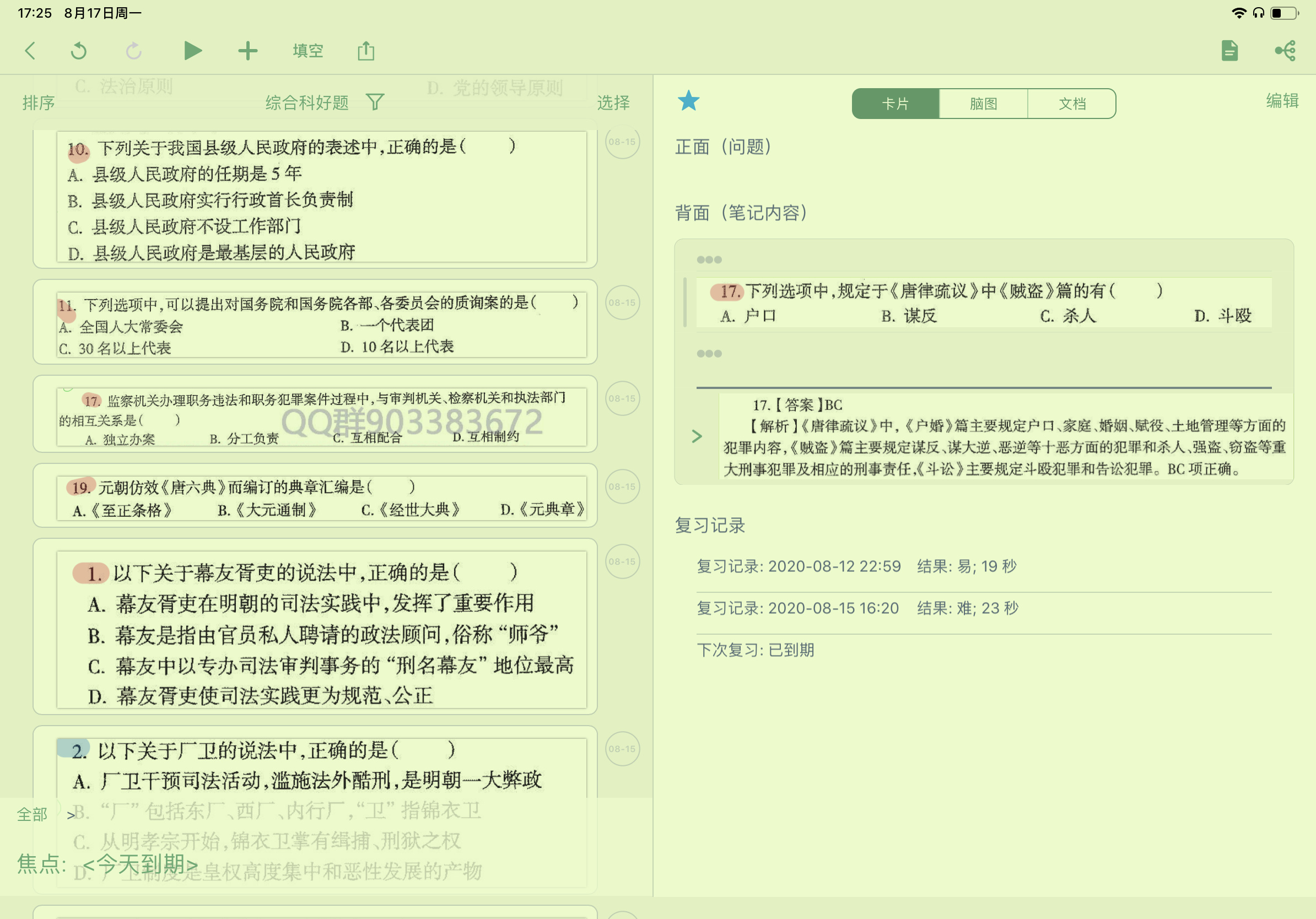
Task: Tap the battery indicator
Action: point(1285,13)
